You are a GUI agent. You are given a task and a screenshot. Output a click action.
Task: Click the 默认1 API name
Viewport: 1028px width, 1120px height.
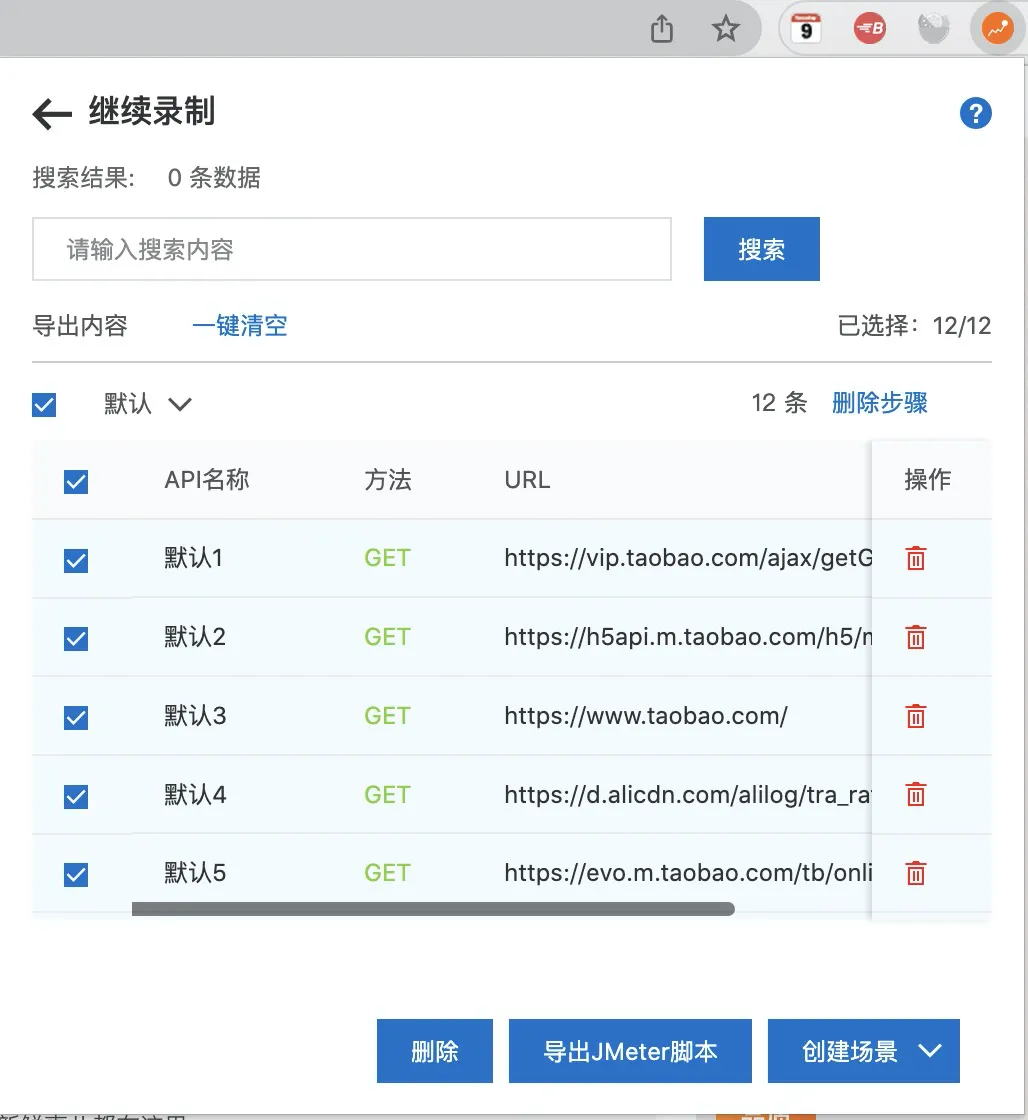(194, 558)
